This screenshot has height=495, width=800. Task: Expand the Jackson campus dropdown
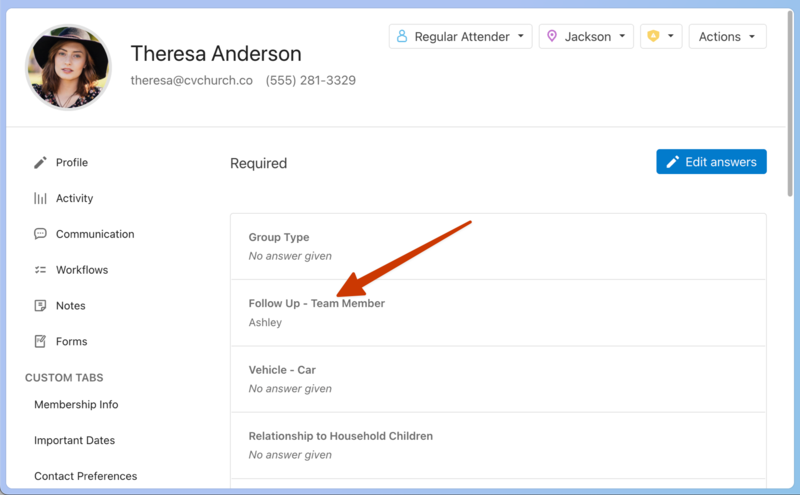[x=585, y=36]
